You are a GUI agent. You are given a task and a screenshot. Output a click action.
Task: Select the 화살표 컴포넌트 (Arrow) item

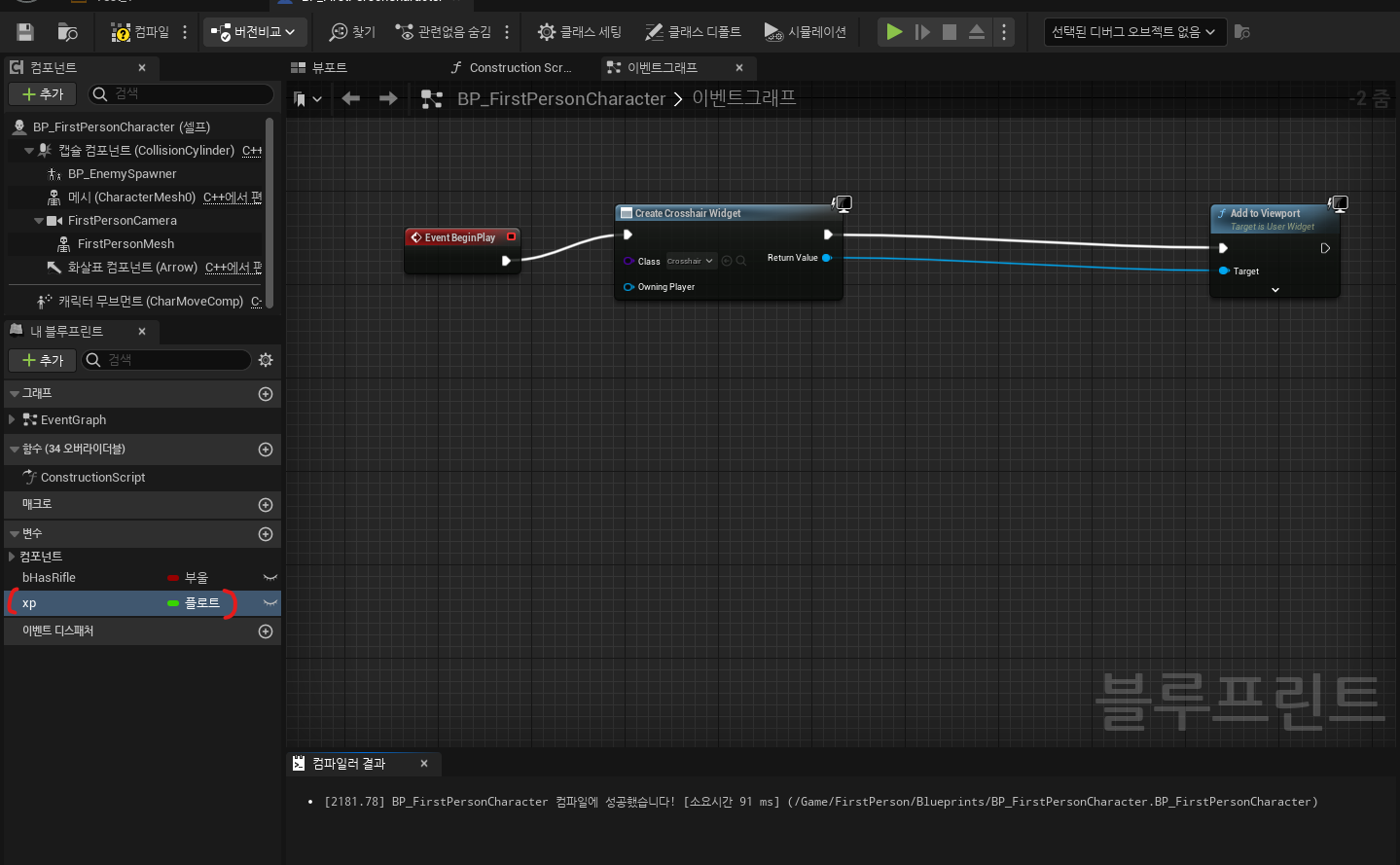pyautogui.click(x=132, y=268)
